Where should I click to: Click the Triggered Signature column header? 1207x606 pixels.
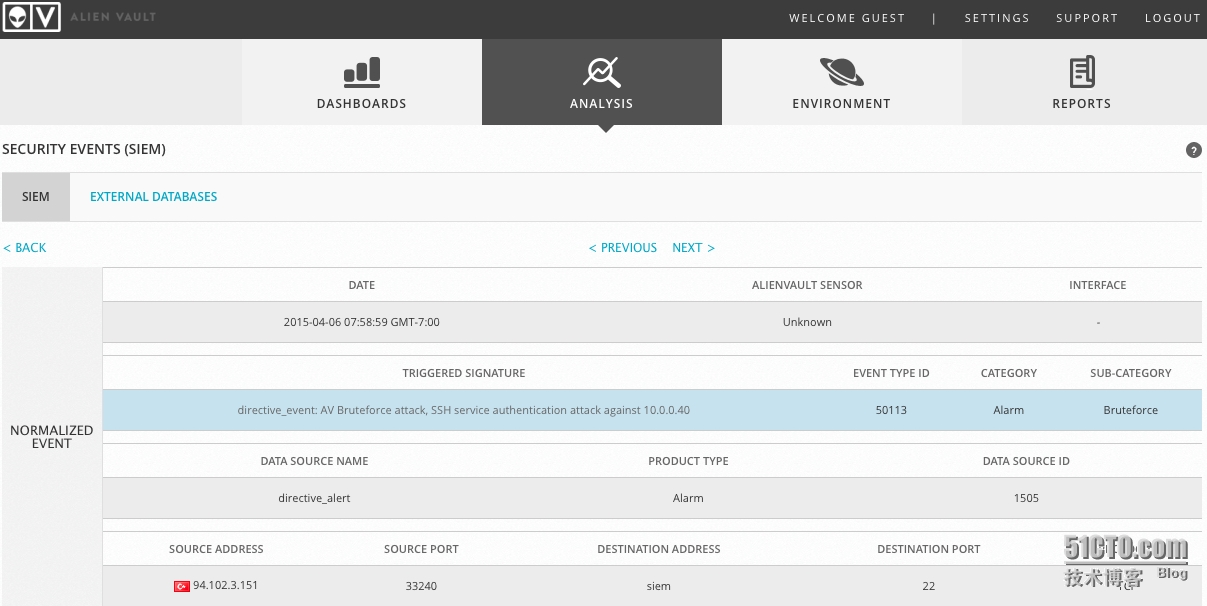tap(463, 373)
